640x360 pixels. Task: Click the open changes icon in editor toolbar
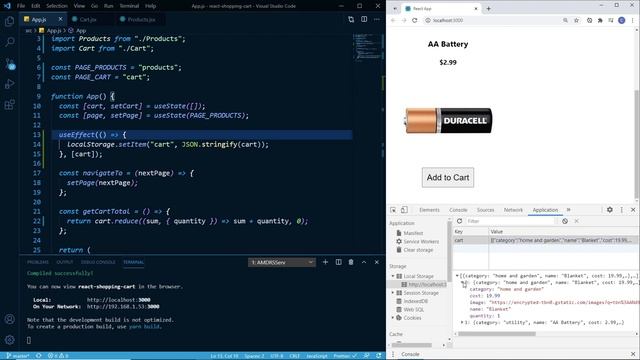(351, 19)
